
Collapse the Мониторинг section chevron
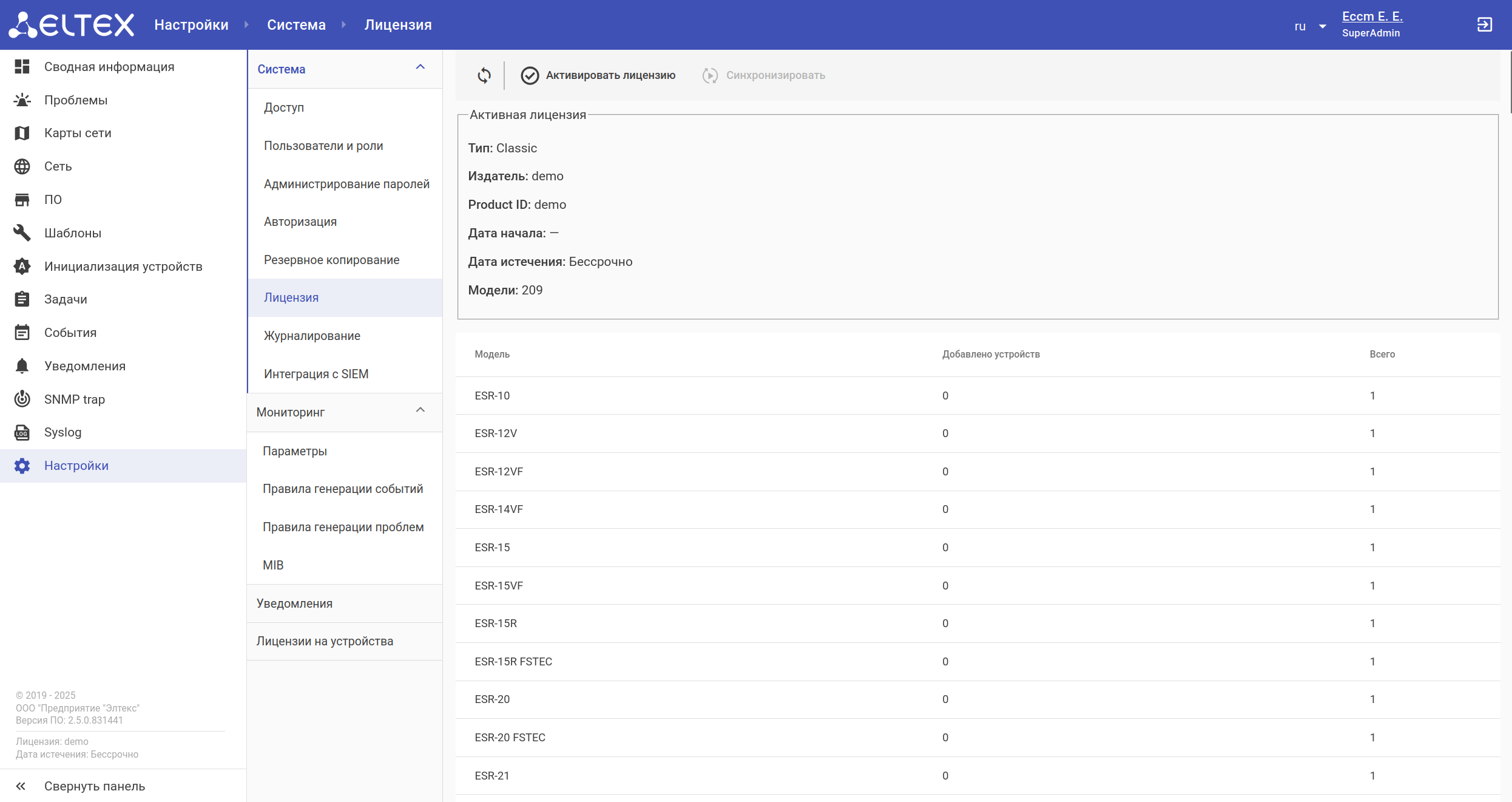[x=420, y=410]
